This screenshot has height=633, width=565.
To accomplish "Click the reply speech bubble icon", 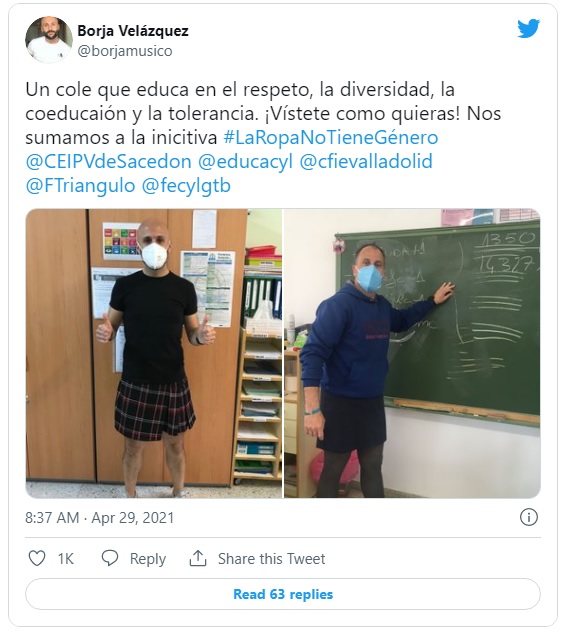I will click(109, 558).
